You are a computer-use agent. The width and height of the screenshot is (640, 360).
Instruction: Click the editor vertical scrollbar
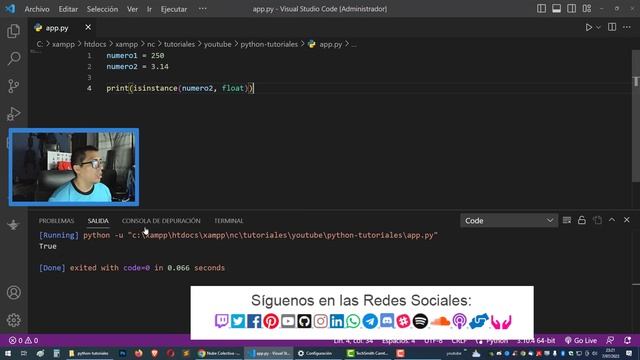[x=636, y=116]
